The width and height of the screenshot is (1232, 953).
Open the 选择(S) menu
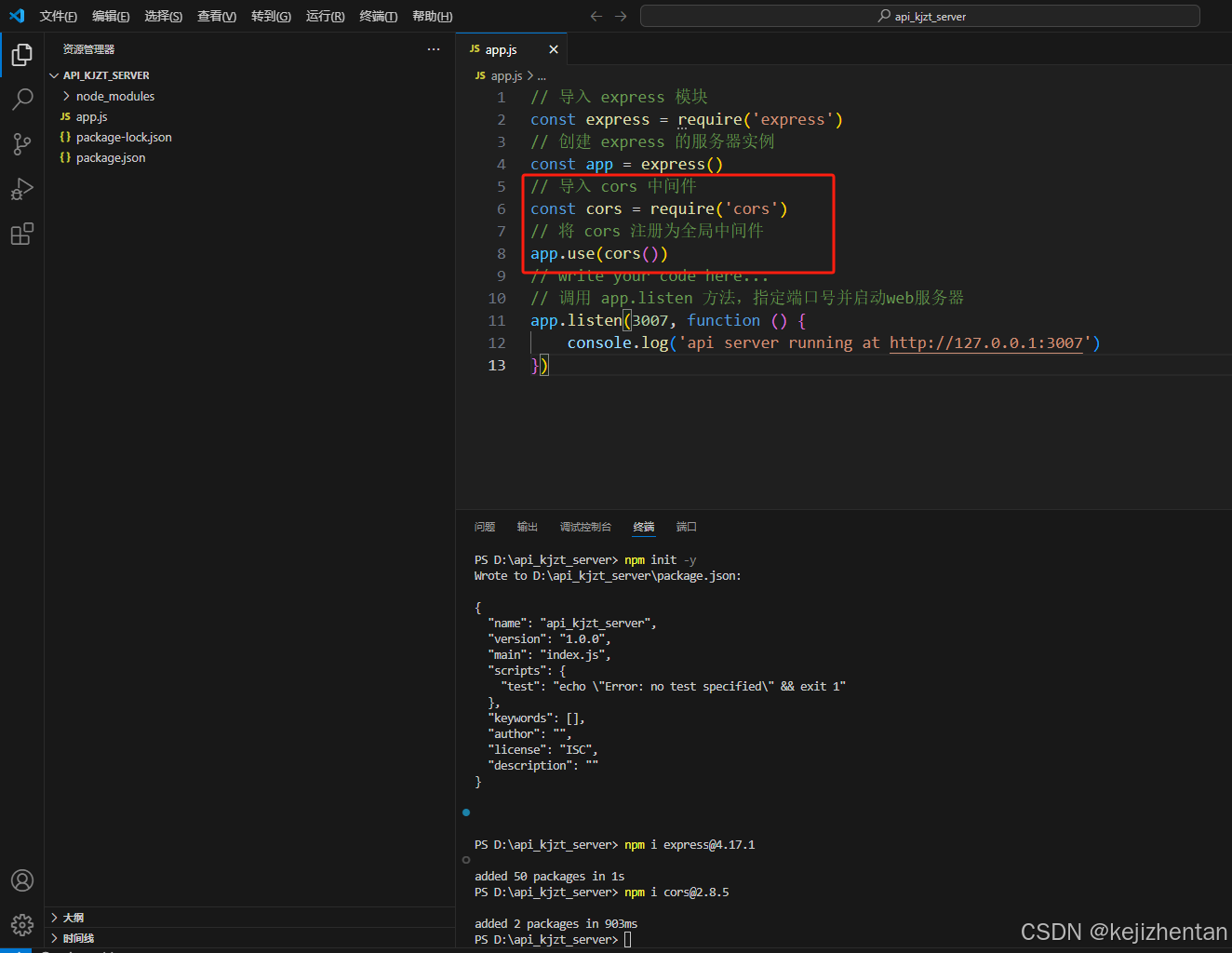tap(164, 16)
